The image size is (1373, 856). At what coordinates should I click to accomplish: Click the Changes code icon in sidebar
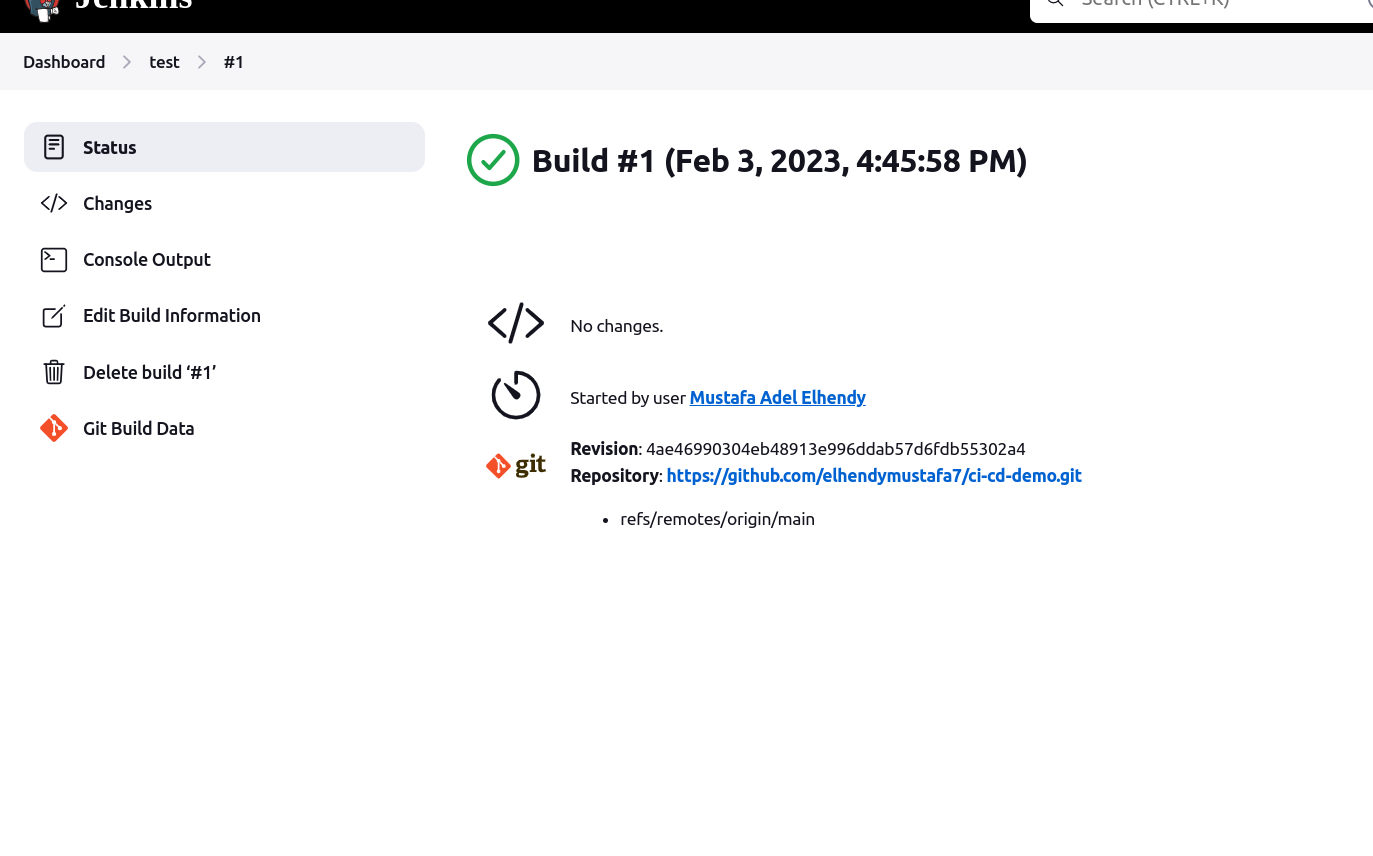coord(53,203)
